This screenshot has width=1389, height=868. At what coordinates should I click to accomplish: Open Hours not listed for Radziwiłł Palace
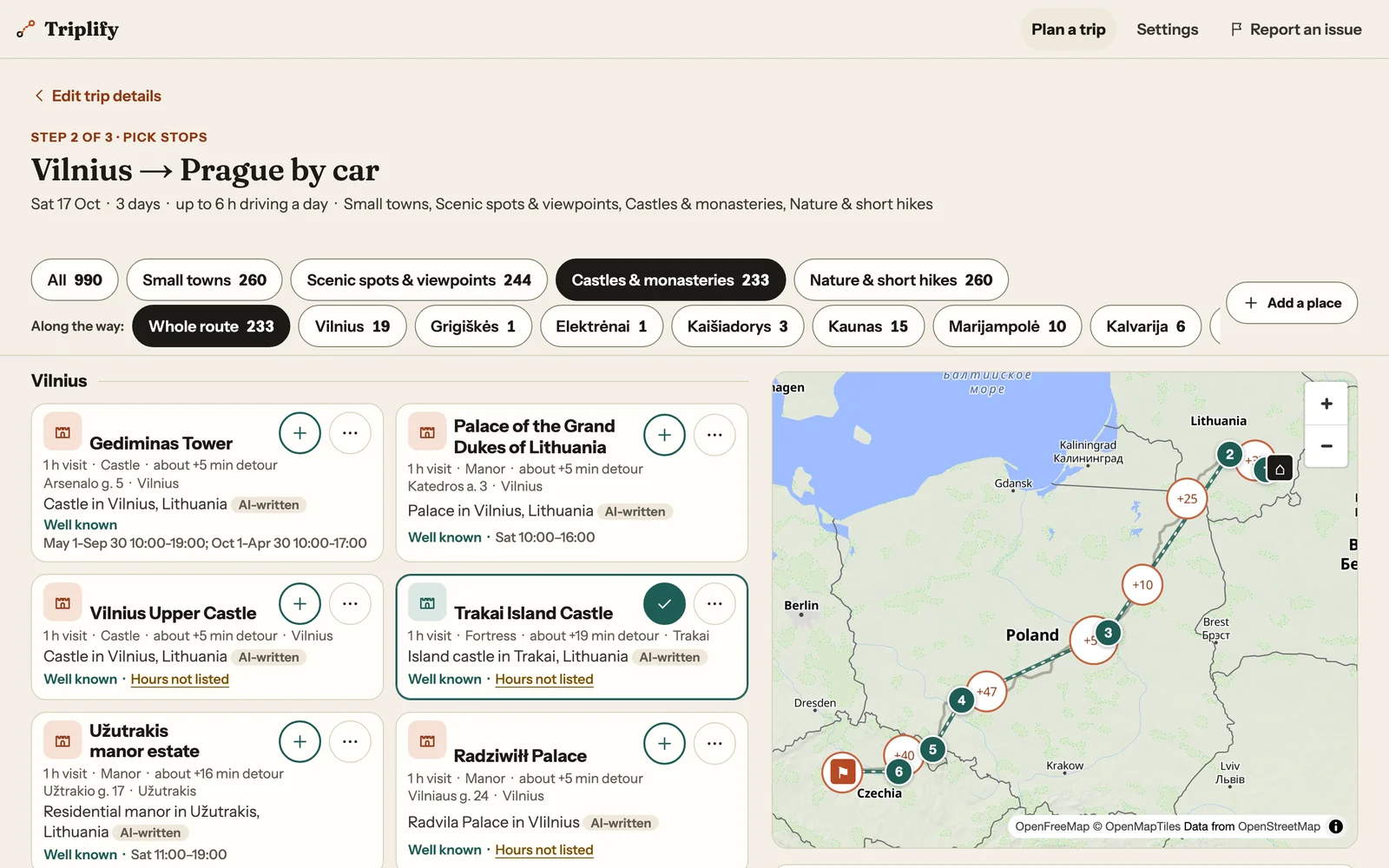[x=544, y=850]
